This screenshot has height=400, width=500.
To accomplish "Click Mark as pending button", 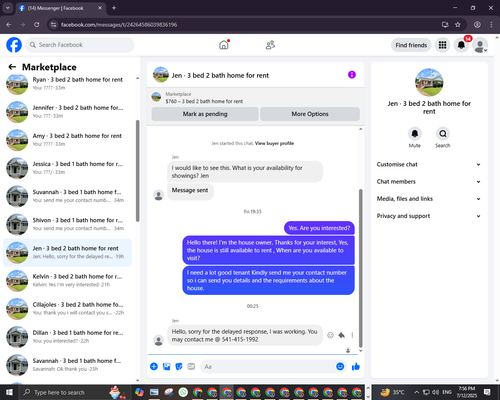I will pyautogui.click(x=205, y=114).
